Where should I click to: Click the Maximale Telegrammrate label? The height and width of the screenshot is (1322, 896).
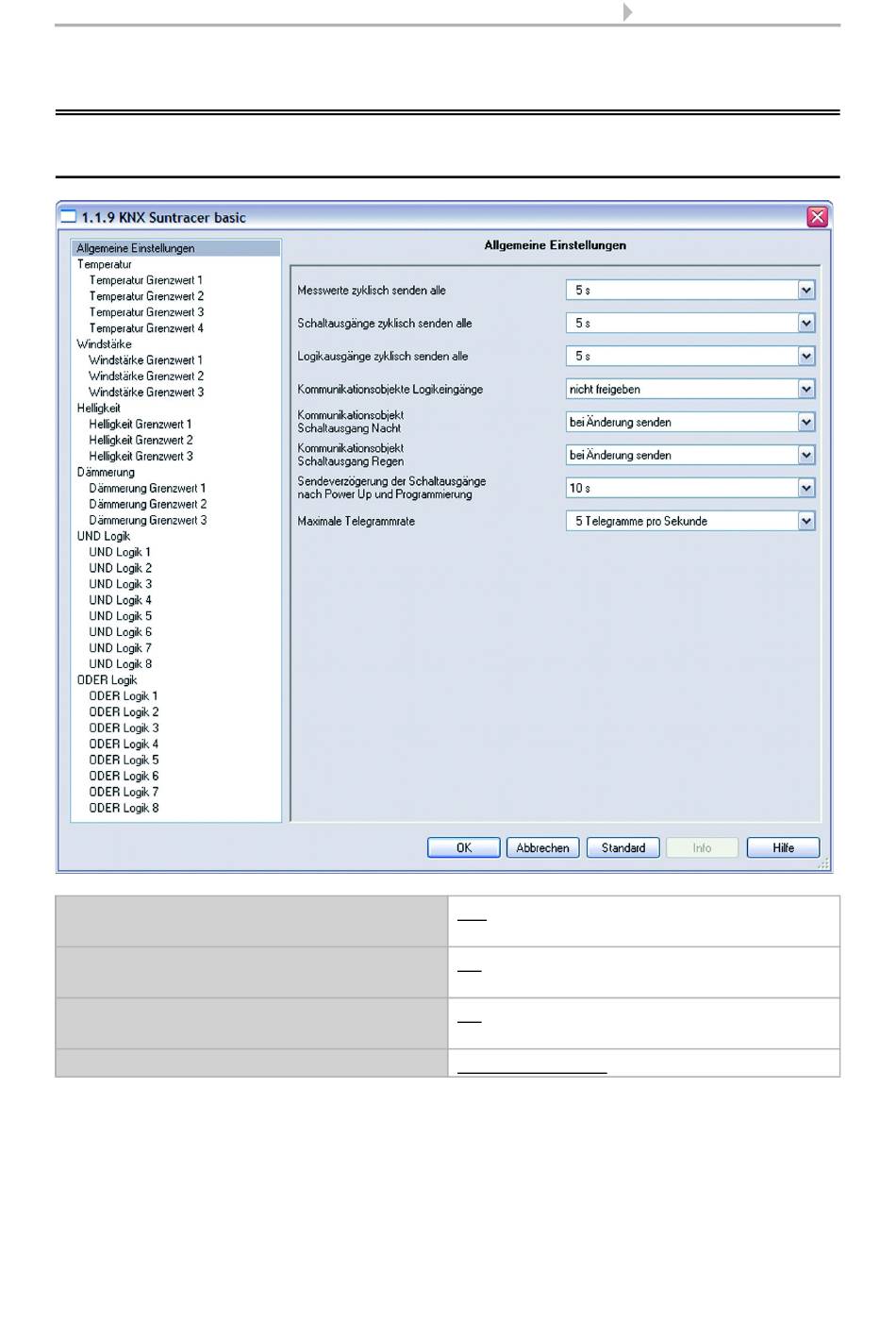(x=357, y=522)
